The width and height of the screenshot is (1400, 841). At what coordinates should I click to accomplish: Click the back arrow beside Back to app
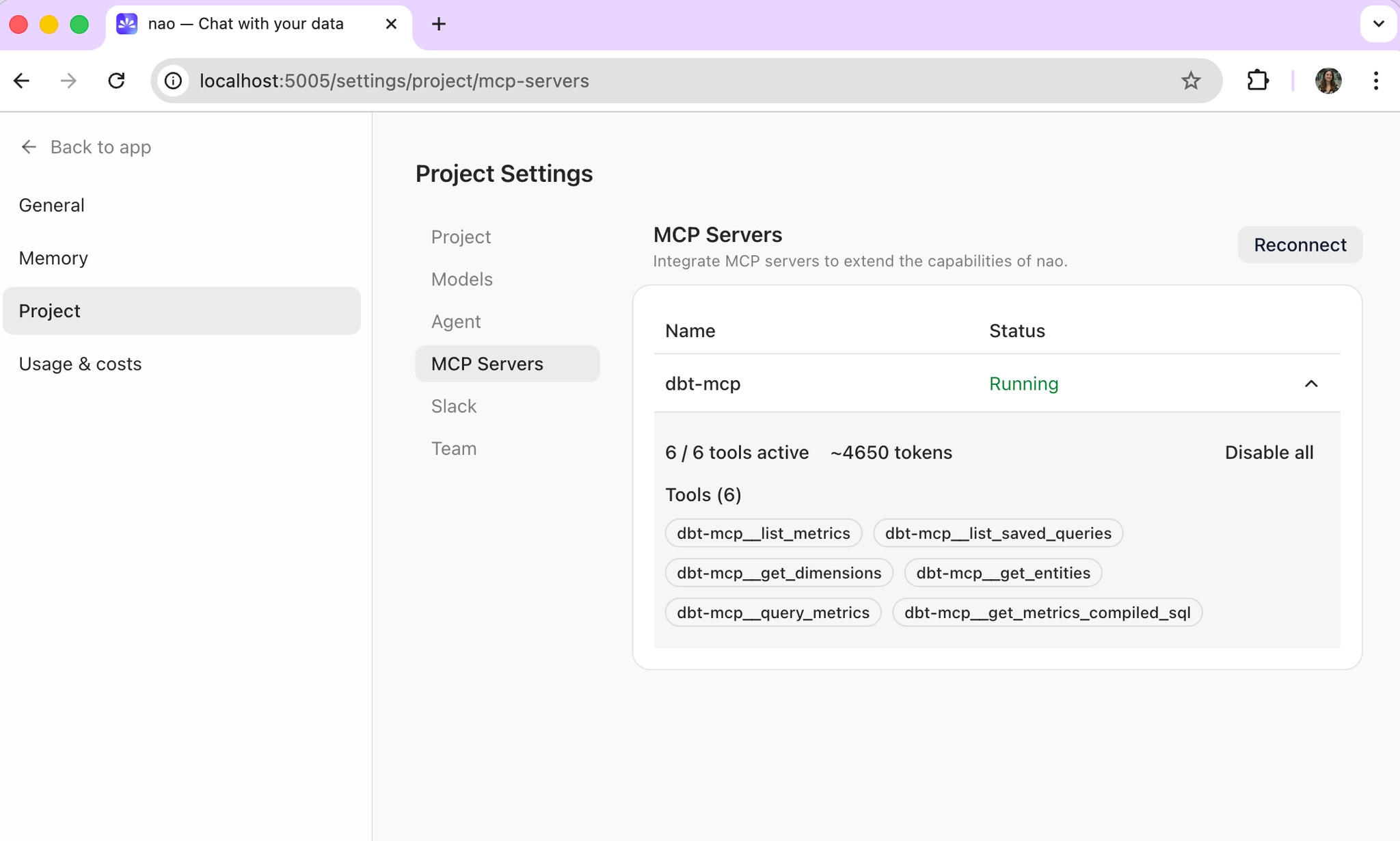(28, 147)
